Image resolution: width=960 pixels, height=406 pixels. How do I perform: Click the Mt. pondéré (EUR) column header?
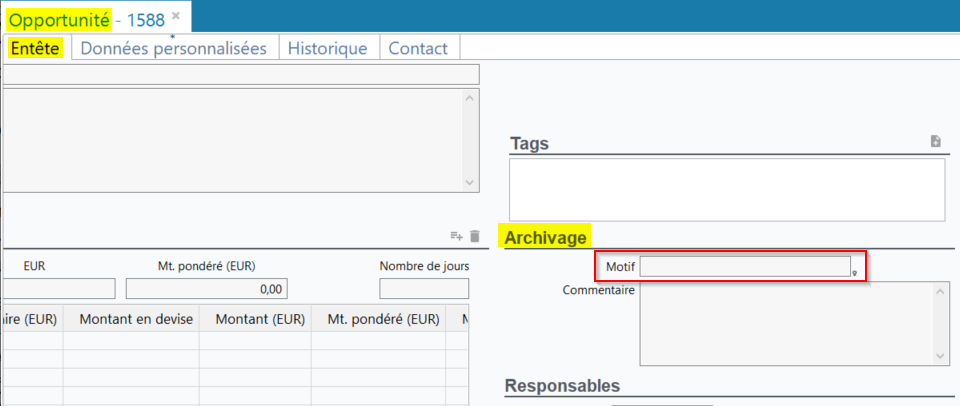[378, 319]
